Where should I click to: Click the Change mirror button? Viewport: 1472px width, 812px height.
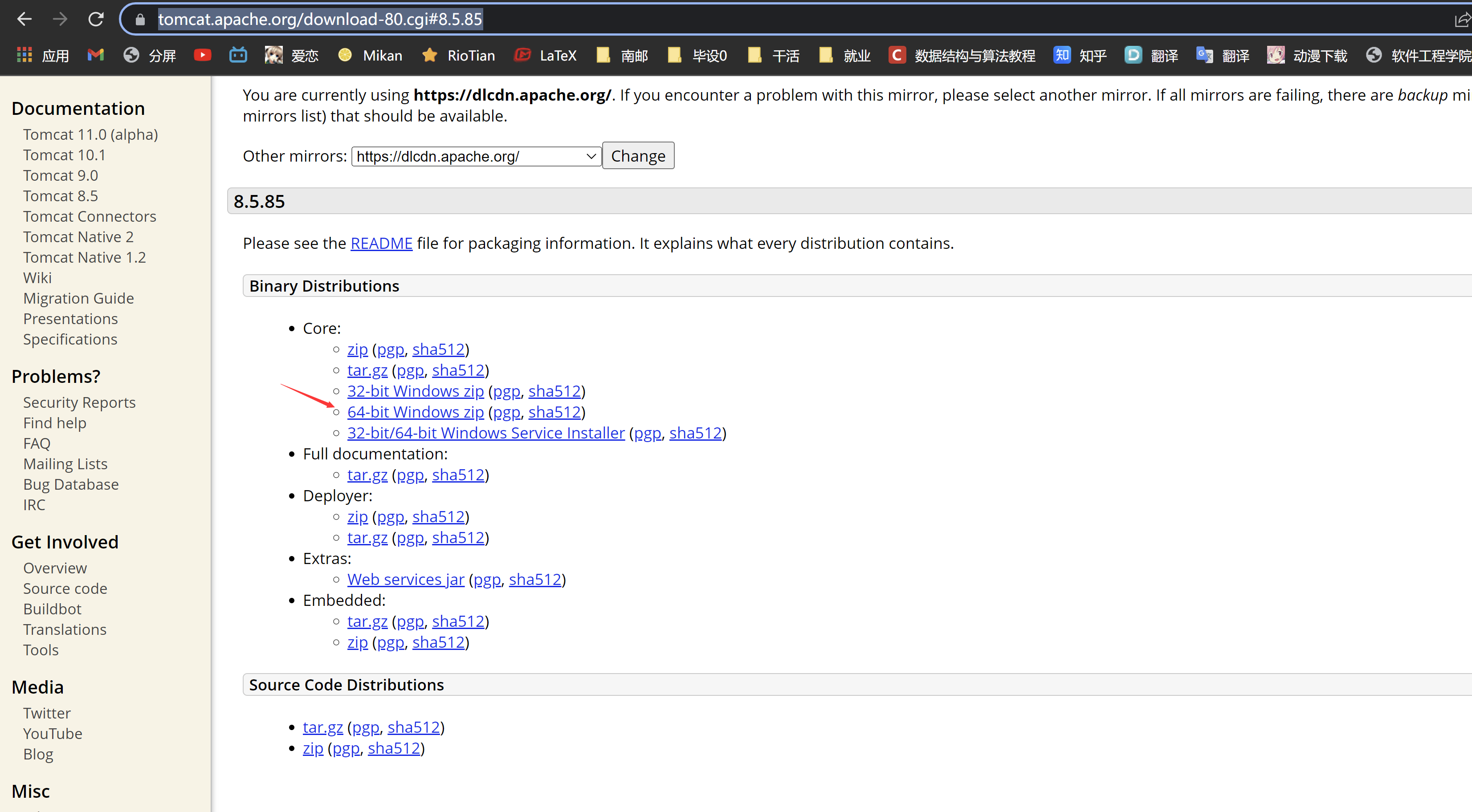(x=638, y=155)
